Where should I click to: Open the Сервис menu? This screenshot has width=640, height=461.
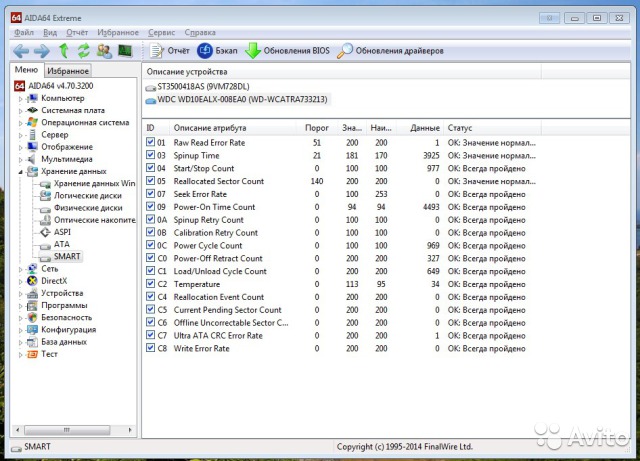coord(160,32)
